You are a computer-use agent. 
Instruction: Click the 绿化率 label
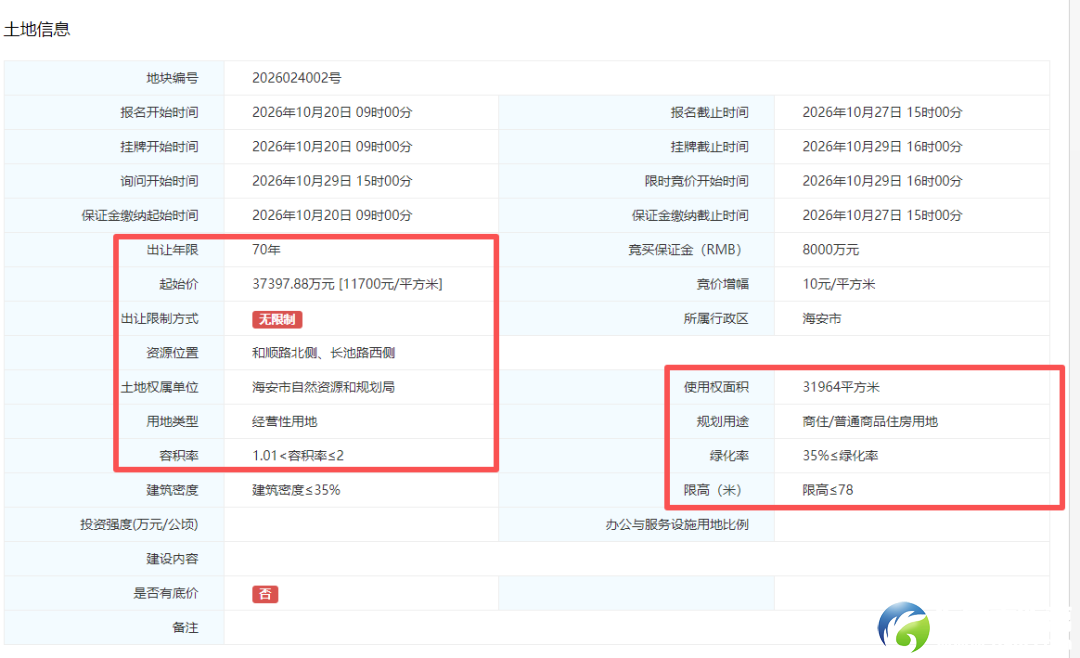729,456
